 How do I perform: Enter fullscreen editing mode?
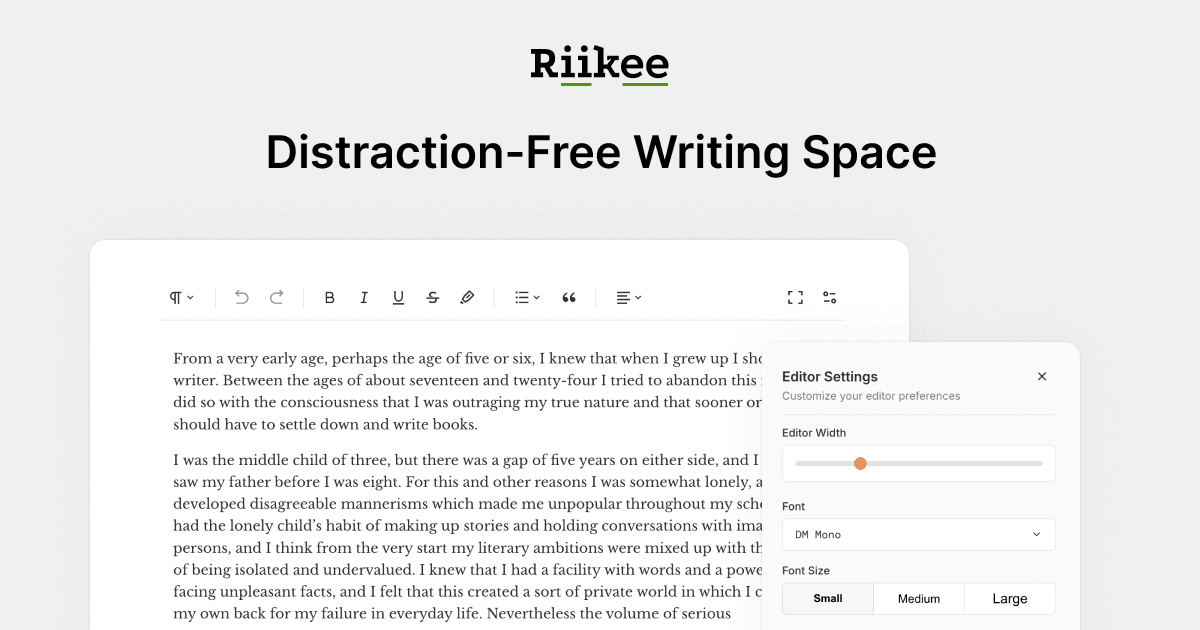(795, 297)
